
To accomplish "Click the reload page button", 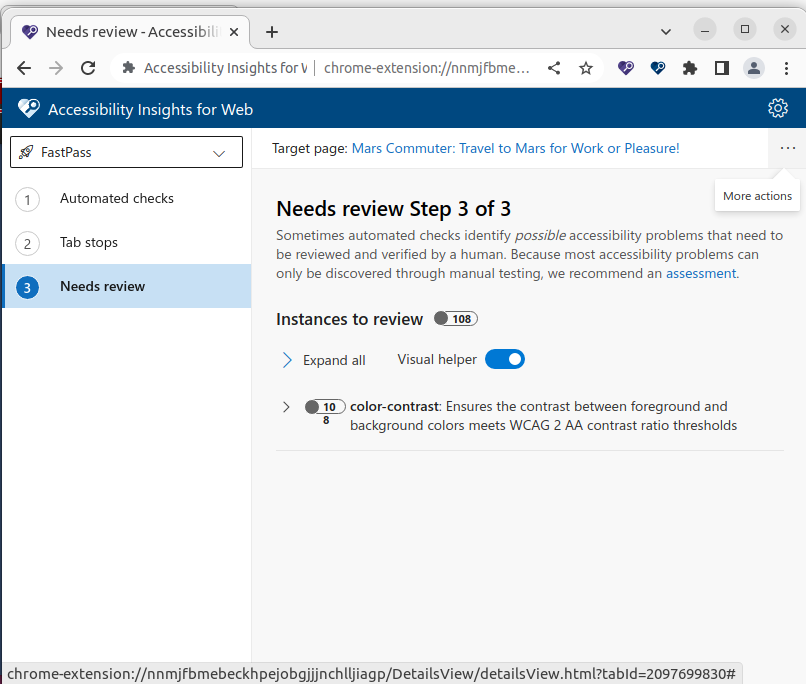I will coord(88,67).
